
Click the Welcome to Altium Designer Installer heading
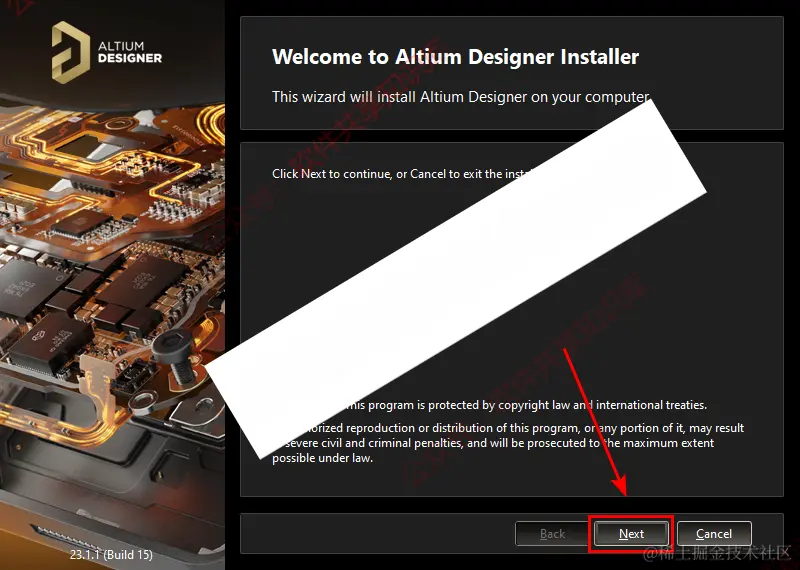click(x=455, y=56)
